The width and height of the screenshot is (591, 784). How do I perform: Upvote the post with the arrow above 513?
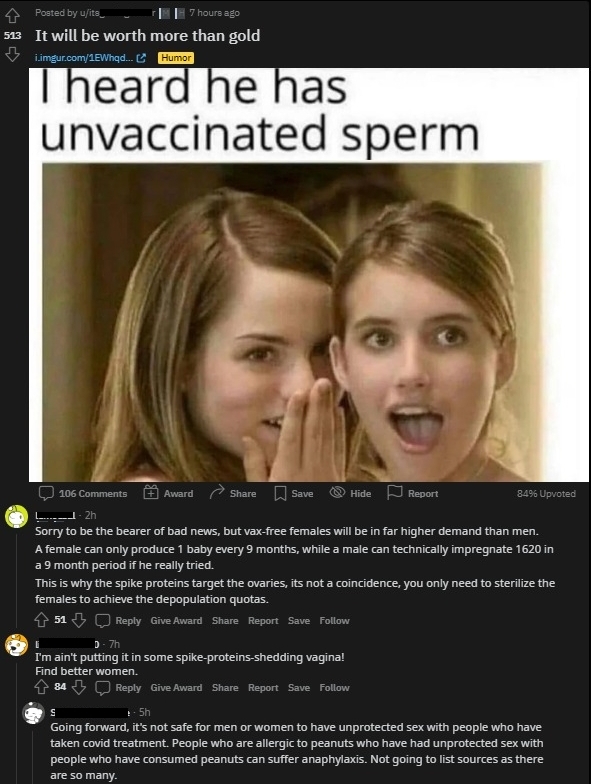[12, 16]
